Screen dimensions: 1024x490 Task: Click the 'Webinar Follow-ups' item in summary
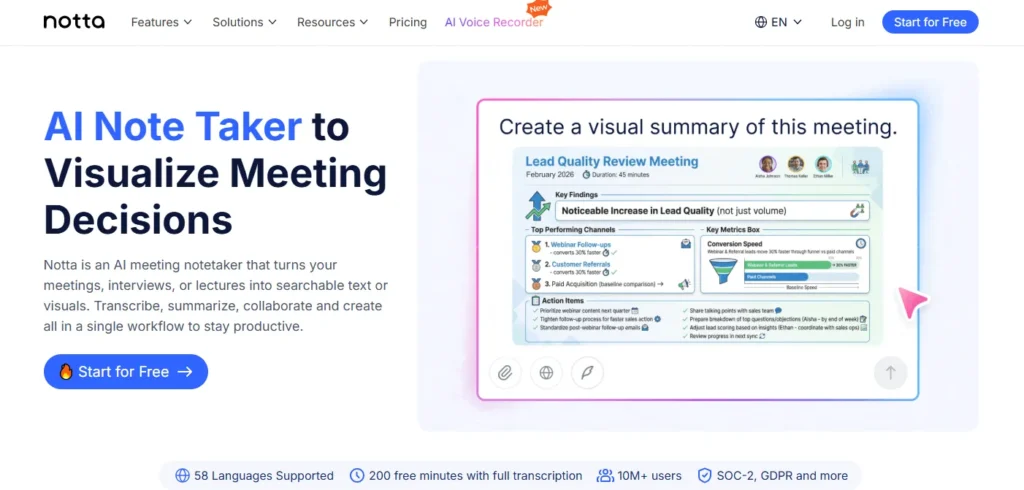(x=581, y=244)
